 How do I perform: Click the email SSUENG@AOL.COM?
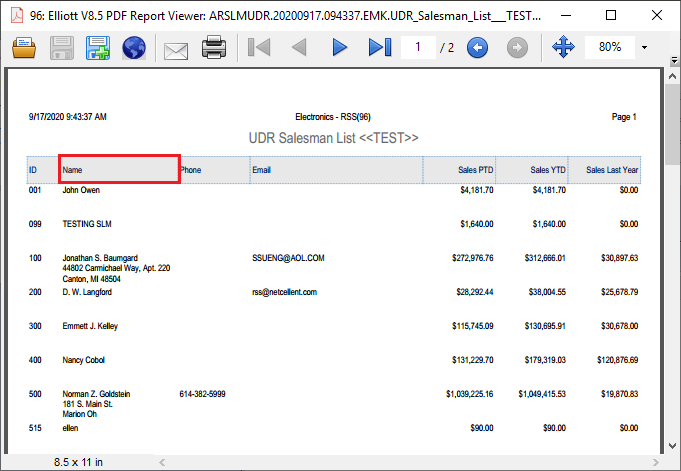click(x=288, y=258)
